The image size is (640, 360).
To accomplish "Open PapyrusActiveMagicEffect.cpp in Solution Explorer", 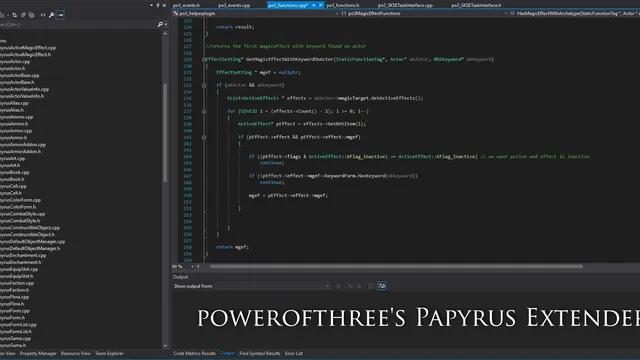I will pos(28,48).
